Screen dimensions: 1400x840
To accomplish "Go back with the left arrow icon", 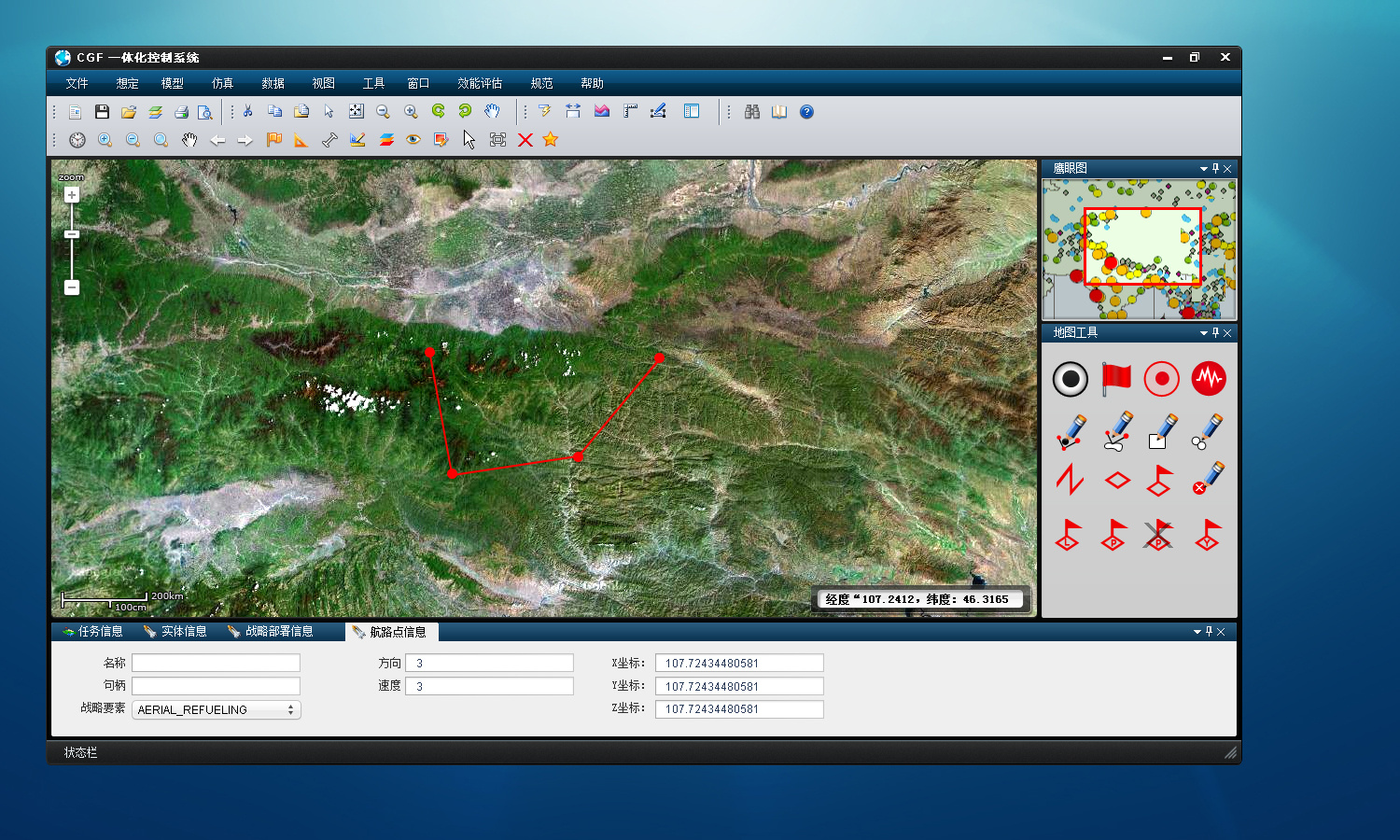I will click(x=217, y=140).
